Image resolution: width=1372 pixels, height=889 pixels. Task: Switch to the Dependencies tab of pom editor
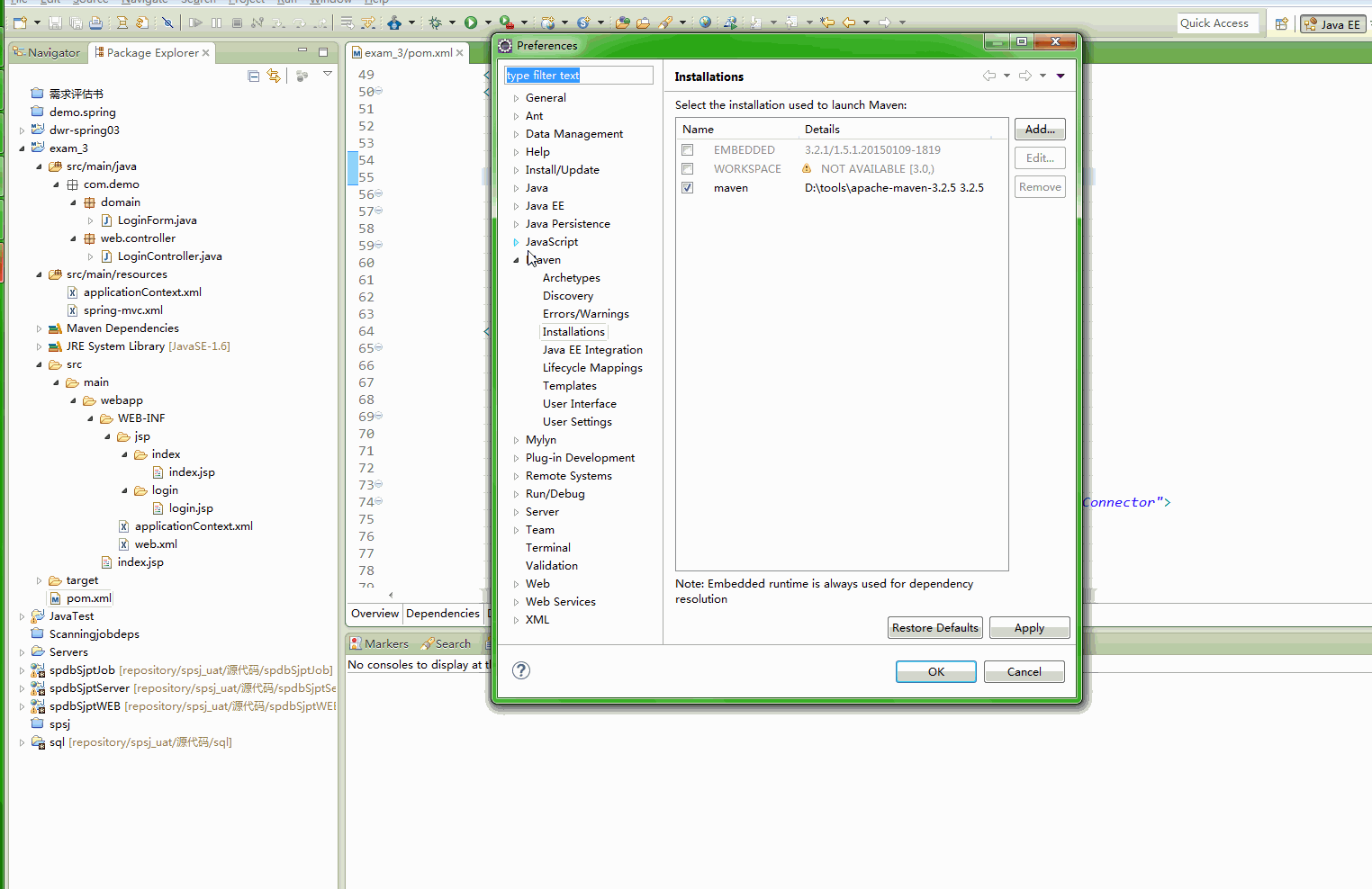pyautogui.click(x=443, y=614)
